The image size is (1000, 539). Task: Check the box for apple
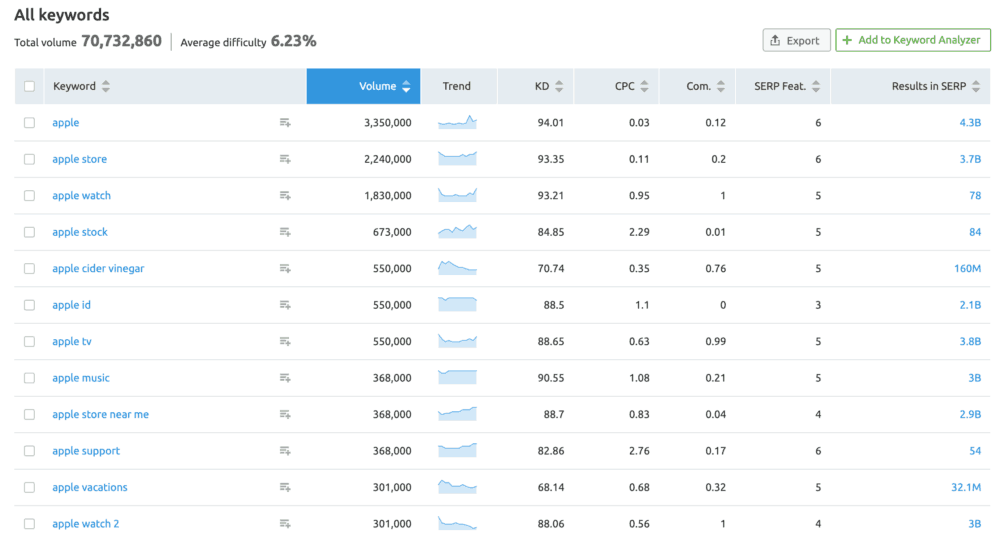click(x=29, y=122)
